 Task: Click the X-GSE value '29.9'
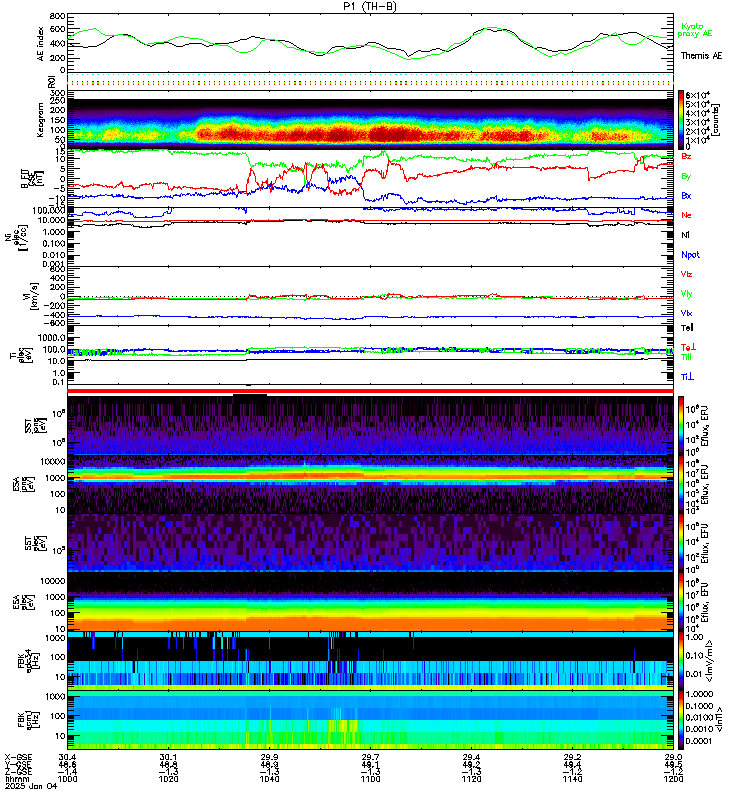pos(269,757)
